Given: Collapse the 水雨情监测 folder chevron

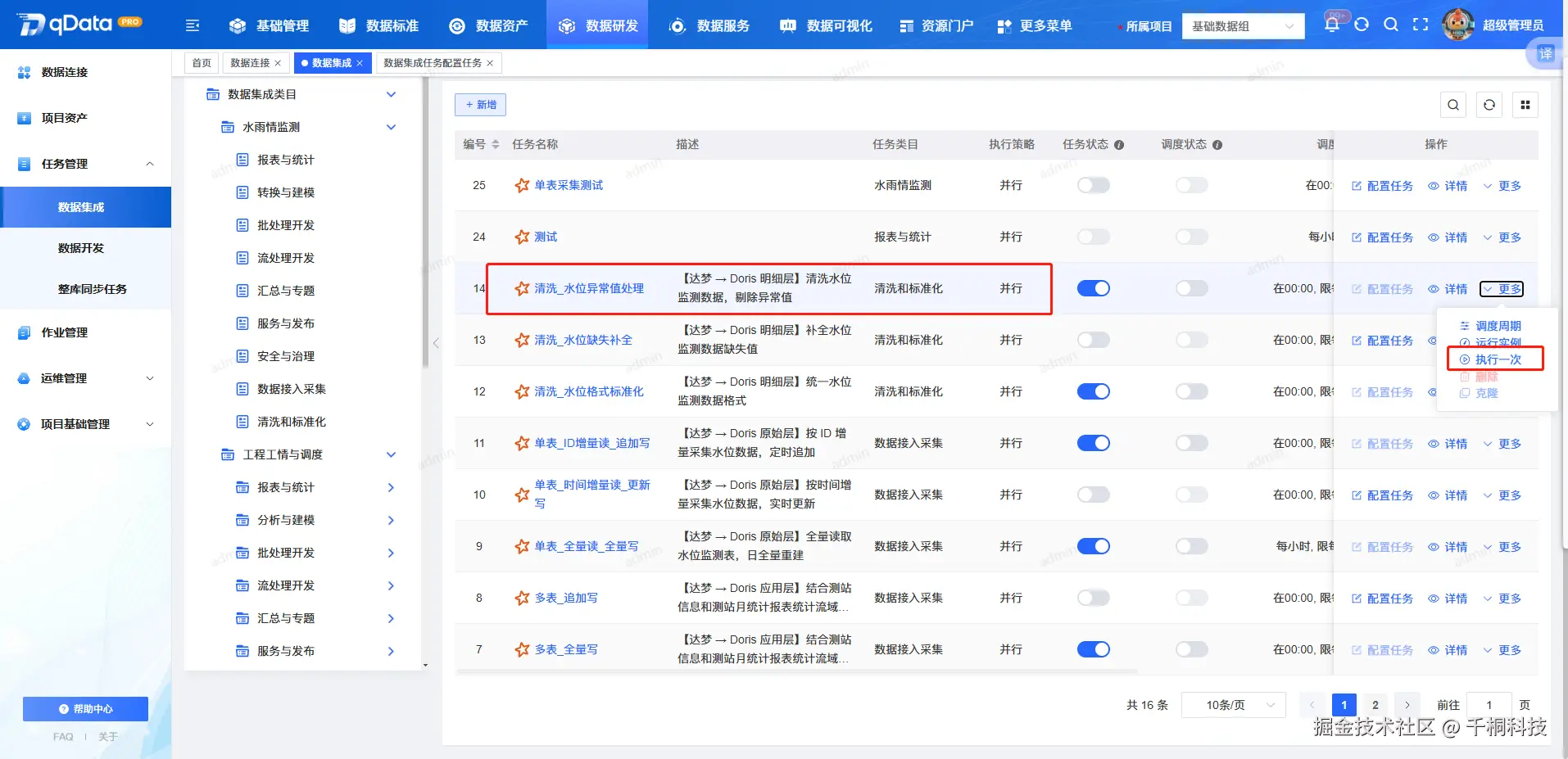Looking at the screenshot, I should pos(391,127).
